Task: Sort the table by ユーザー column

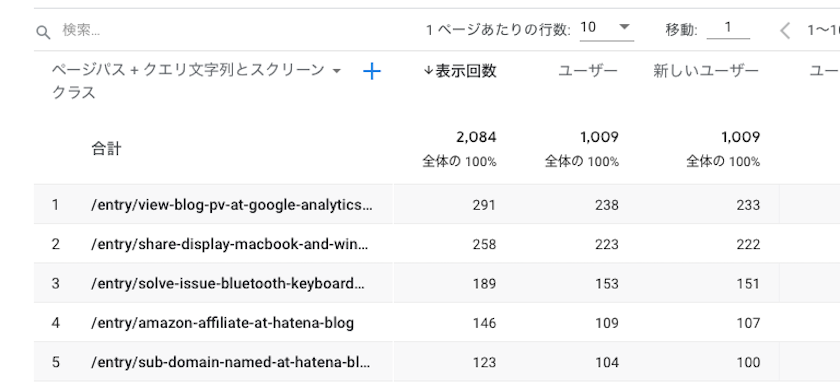Action: coord(588,71)
